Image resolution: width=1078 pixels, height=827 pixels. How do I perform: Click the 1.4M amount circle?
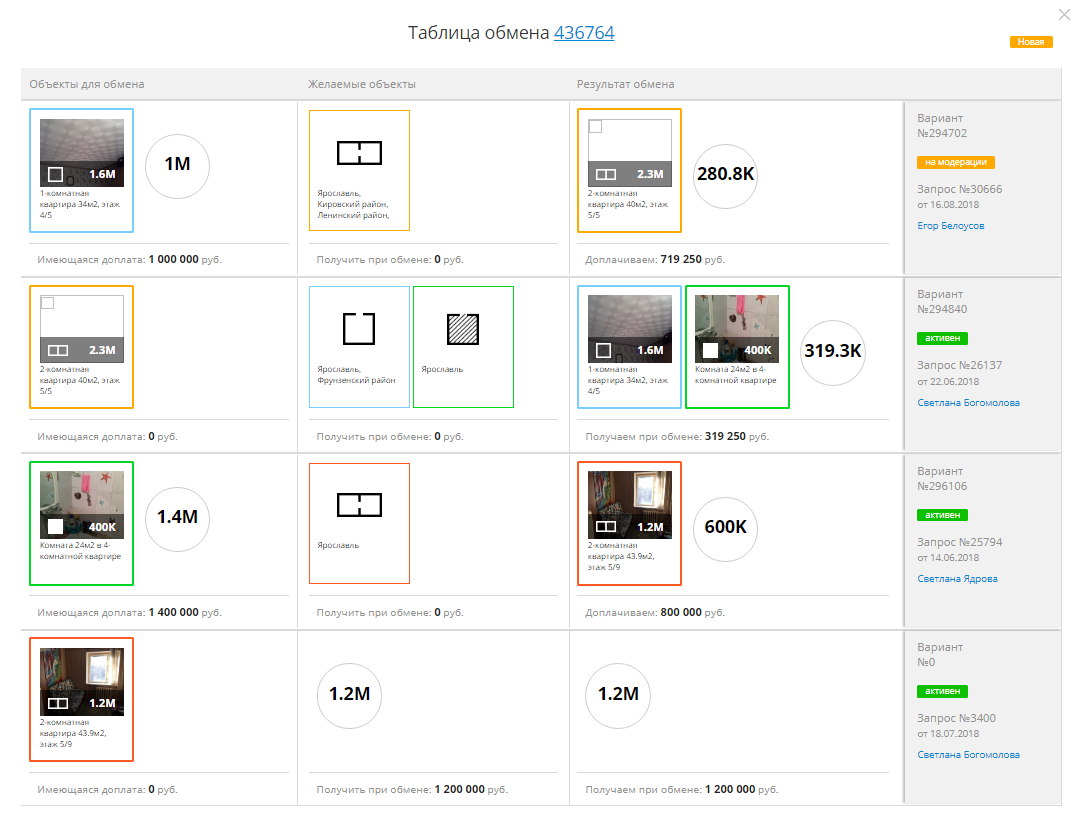[x=177, y=516]
